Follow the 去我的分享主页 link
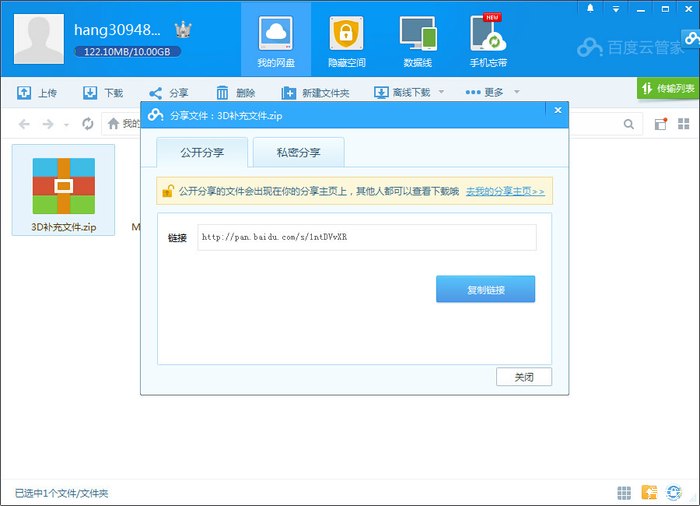This screenshot has width=700, height=506. click(505, 191)
